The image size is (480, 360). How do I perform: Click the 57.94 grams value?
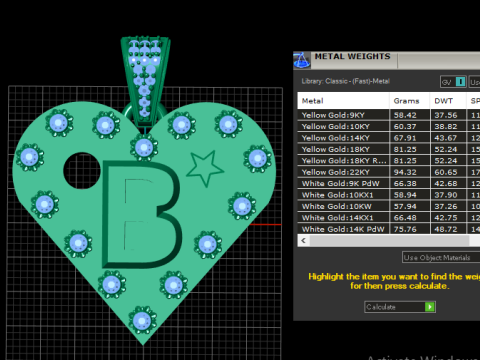pos(405,206)
